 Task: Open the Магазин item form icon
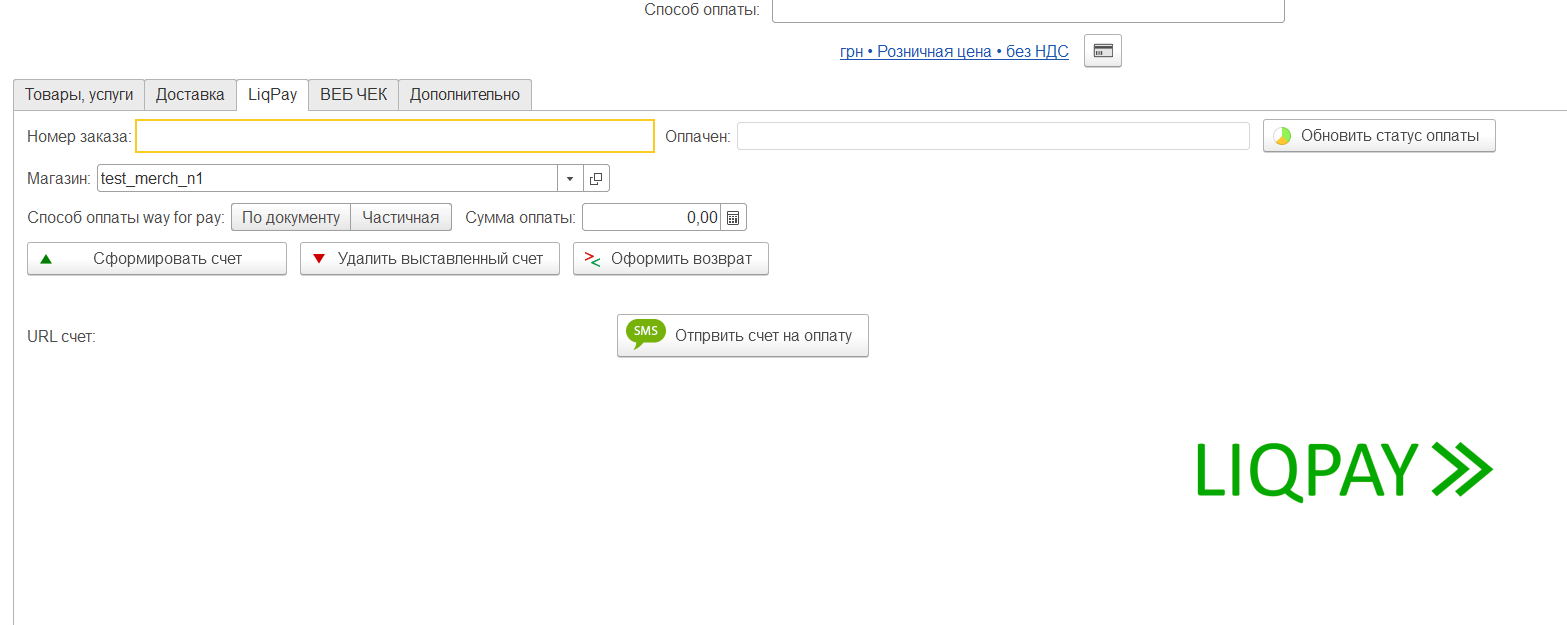tap(596, 178)
